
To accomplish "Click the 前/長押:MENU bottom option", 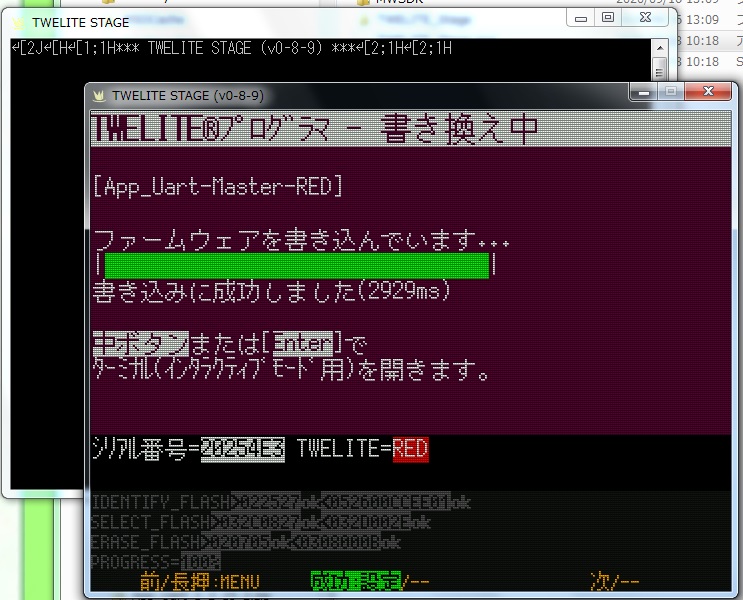I will click(x=200, y=582).
